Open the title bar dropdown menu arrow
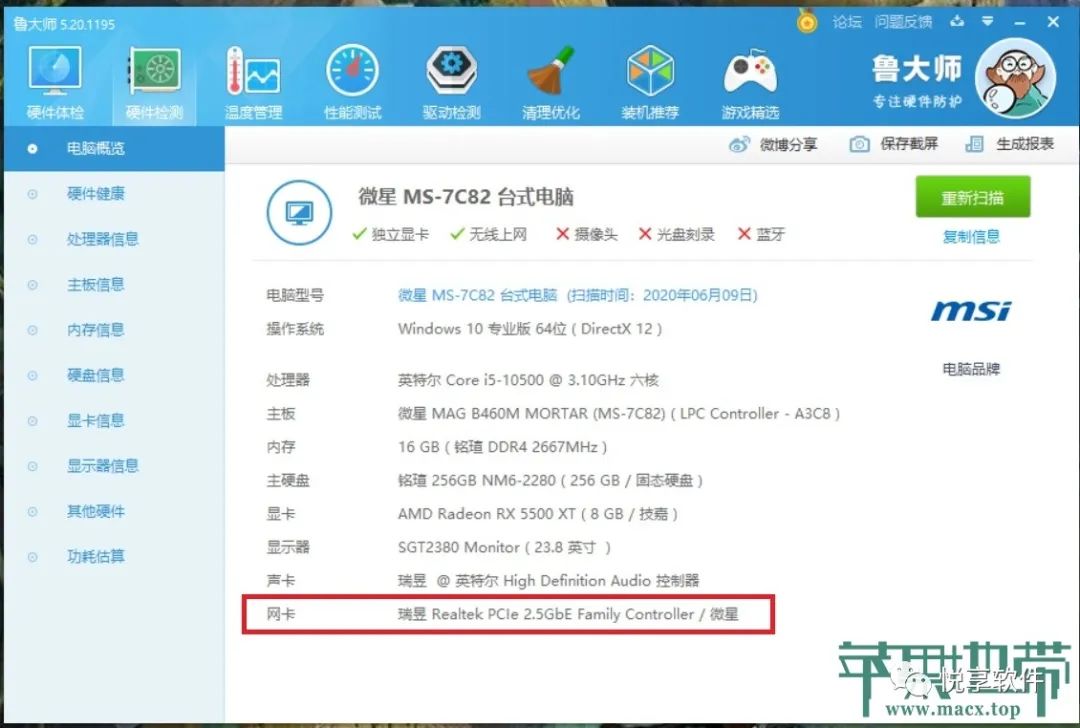Screen dimensions: 1080x728 (x=988, y=21)
